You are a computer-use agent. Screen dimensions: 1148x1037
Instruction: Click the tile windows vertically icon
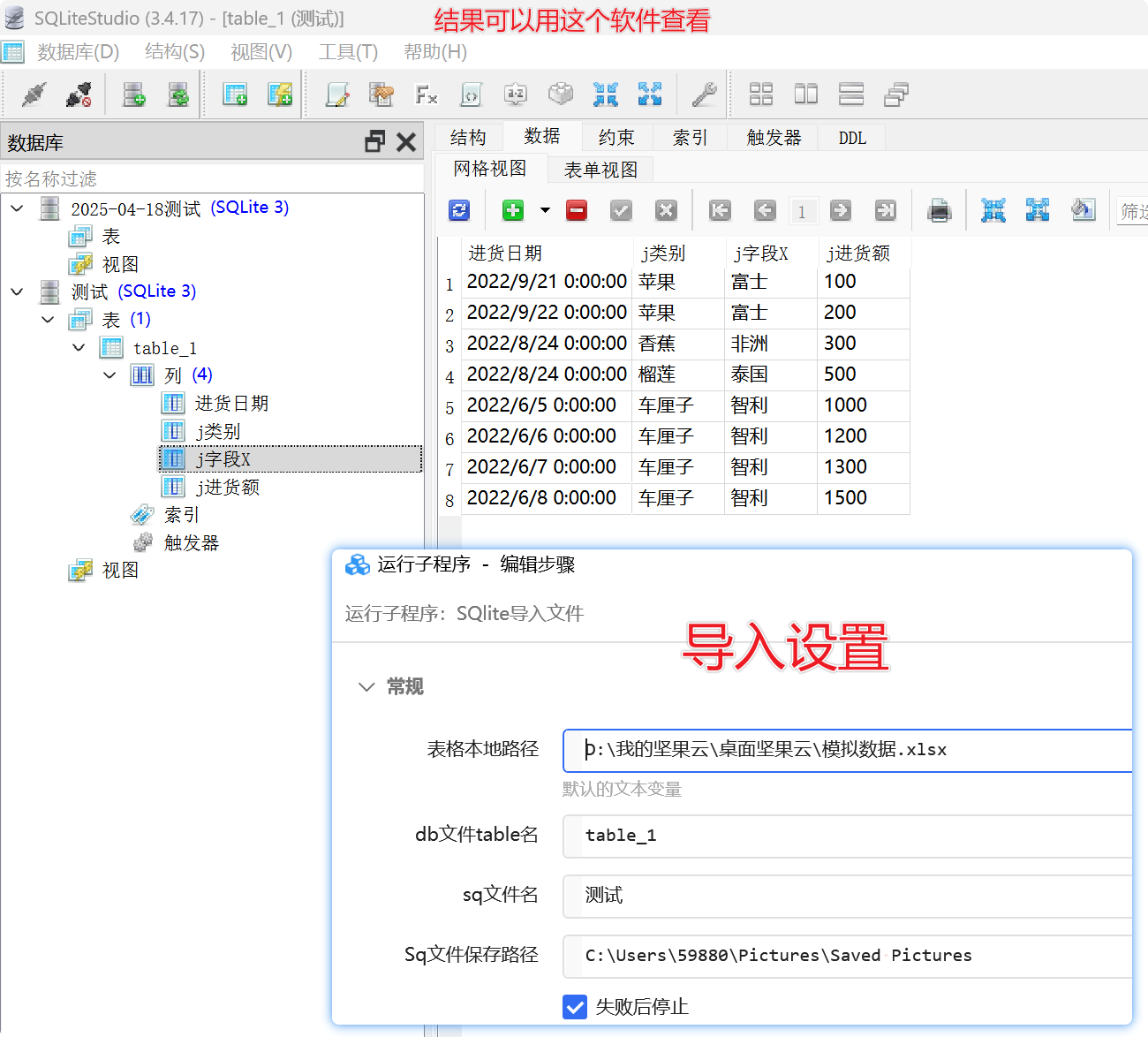806,95
